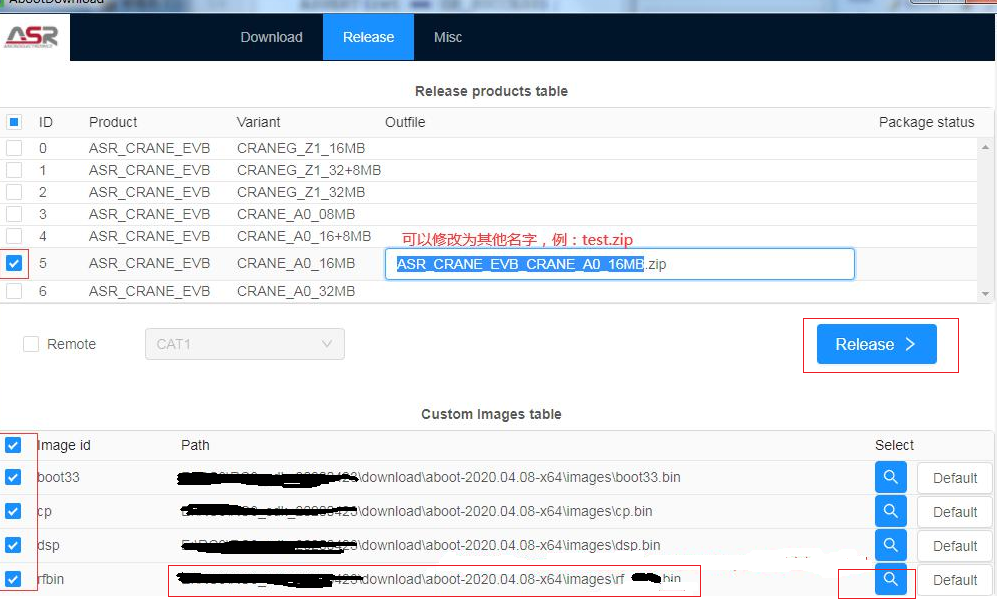Reset boot33 path with Default button

coord(954,478)
